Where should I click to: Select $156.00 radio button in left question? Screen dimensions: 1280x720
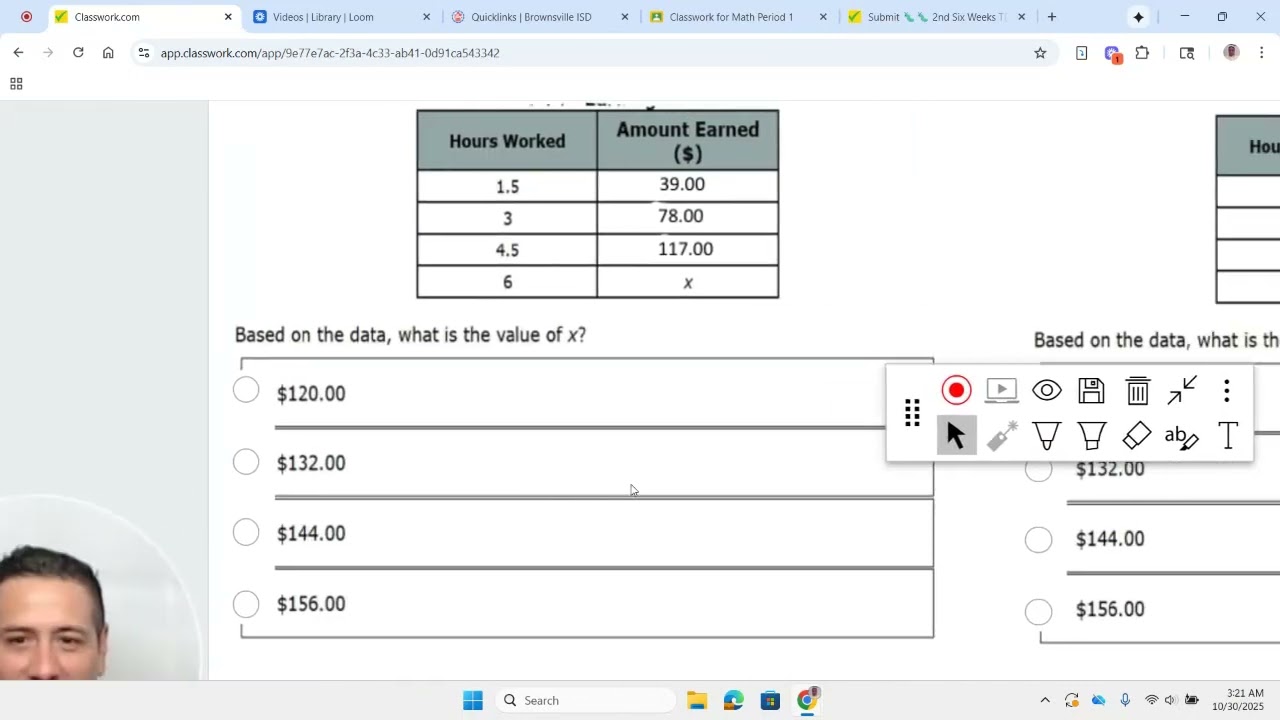[x=246, y=604]
